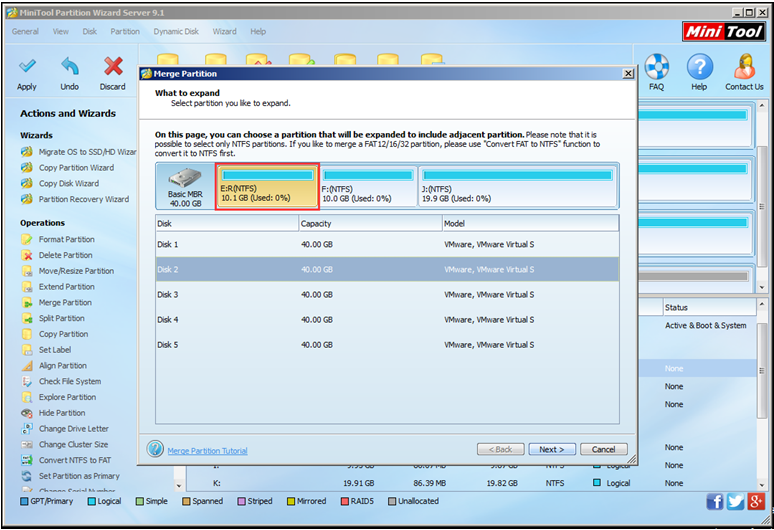774x530 pixels.
Task: Select partition E:R(NTFS) 10.1 GB
Action: [x=267, y=187]
